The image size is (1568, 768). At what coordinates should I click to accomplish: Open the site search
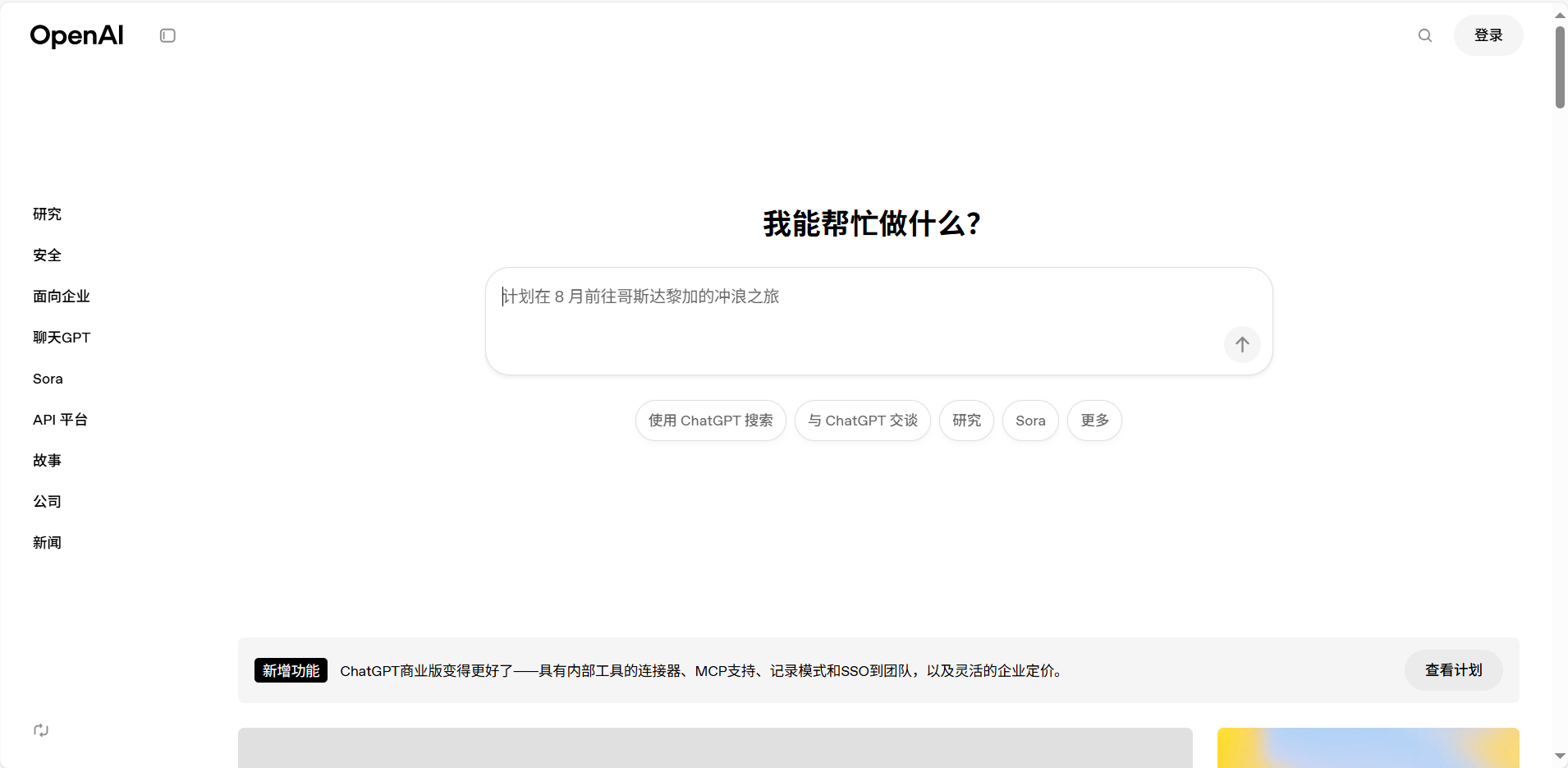click(x=1424, y=35)
